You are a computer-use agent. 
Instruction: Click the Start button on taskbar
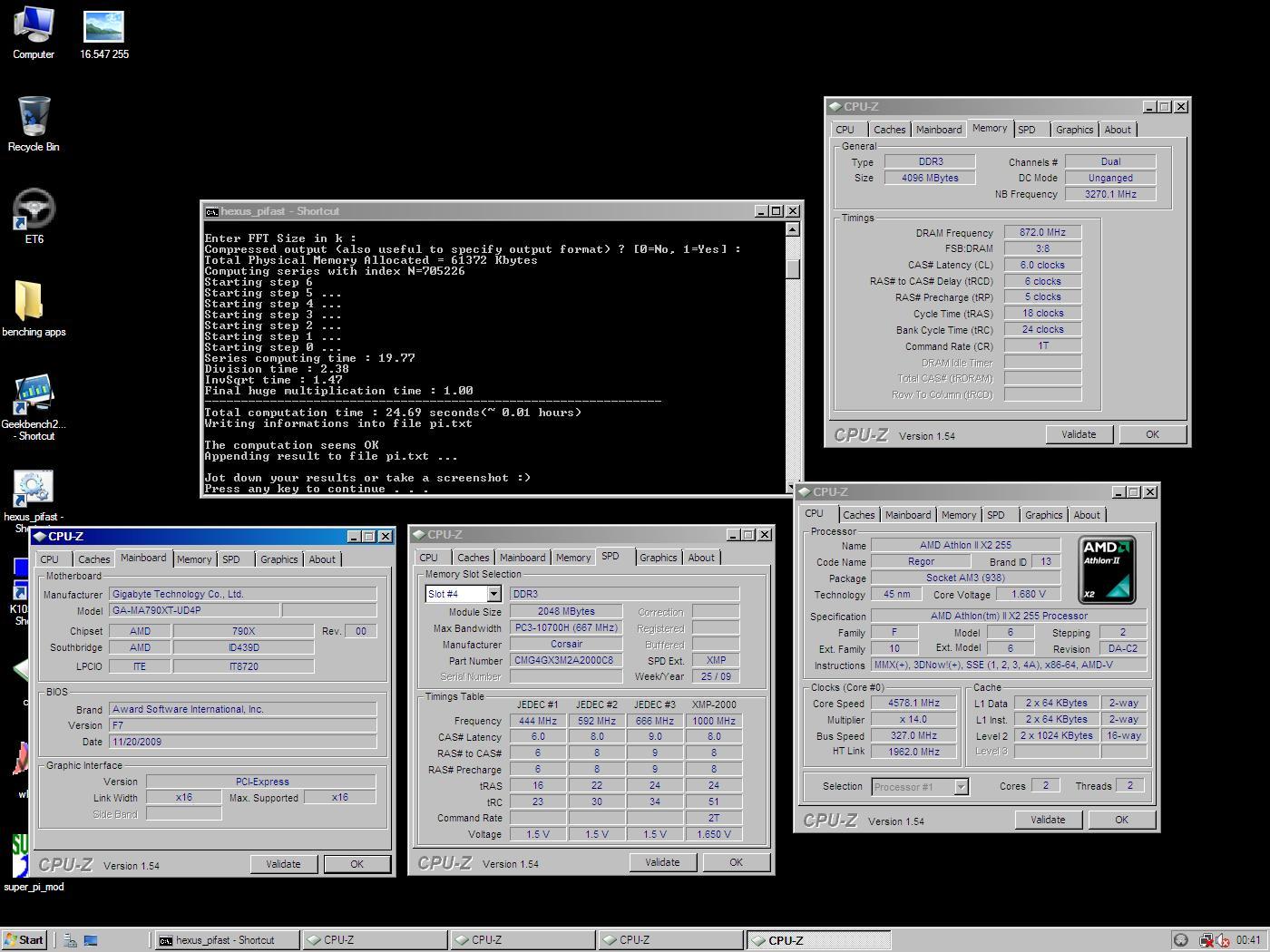click(24, 940)
